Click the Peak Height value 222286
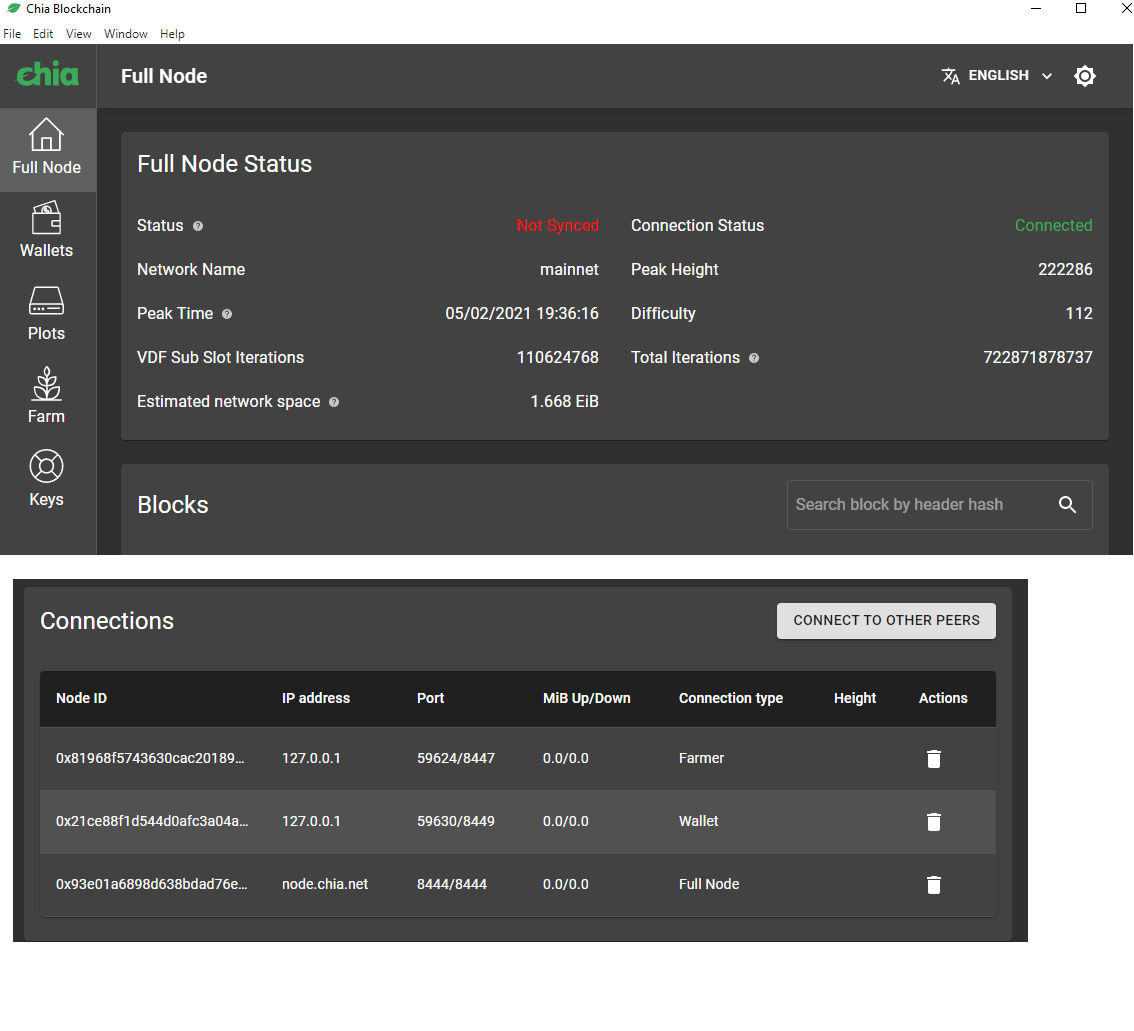 1065,270
